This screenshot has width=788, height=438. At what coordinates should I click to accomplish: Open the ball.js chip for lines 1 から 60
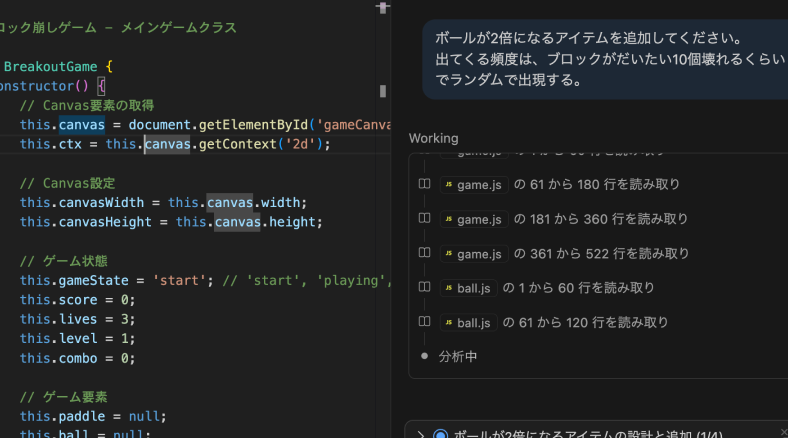click(x=468, y=288)
